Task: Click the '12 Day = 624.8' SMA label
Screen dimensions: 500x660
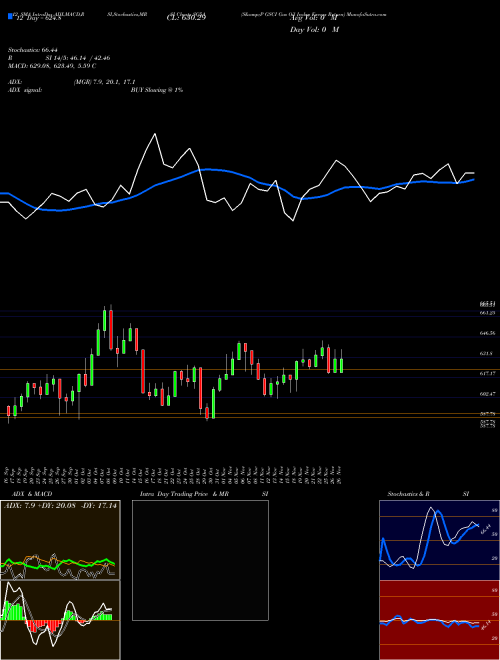Action: click(x=38, y=18)
